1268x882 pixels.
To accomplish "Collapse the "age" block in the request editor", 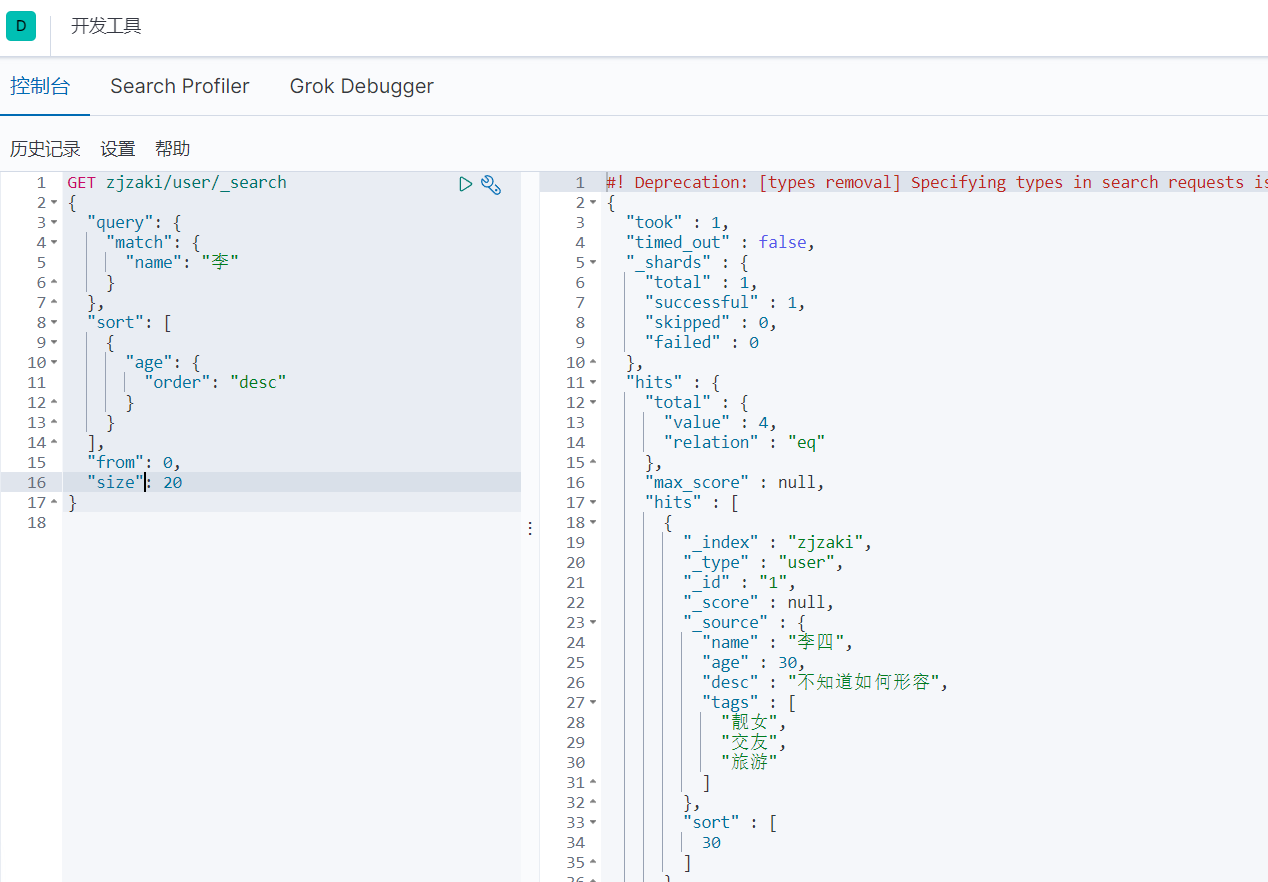I will click(54, 363).
